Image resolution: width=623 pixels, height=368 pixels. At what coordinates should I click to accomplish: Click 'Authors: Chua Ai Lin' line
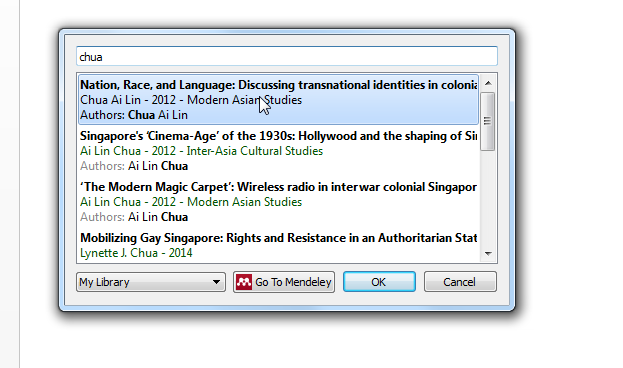pos(134,115)
